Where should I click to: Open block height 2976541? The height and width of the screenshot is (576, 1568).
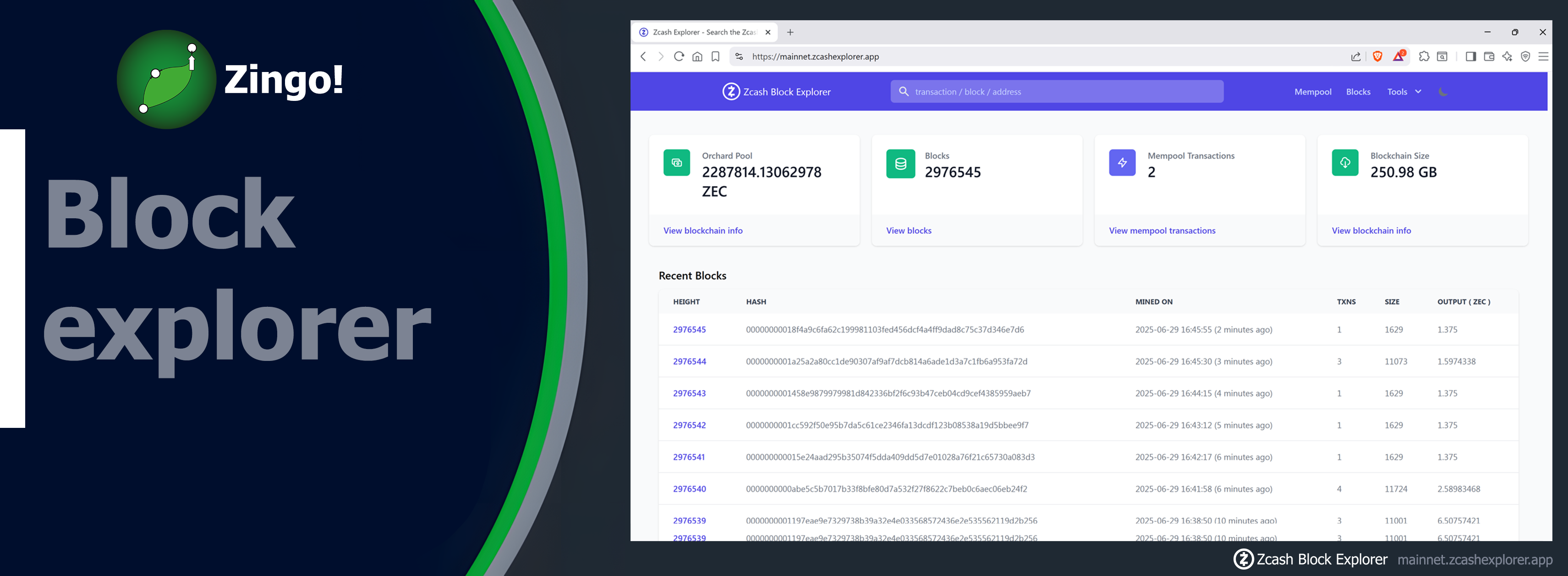coord(689,457)
